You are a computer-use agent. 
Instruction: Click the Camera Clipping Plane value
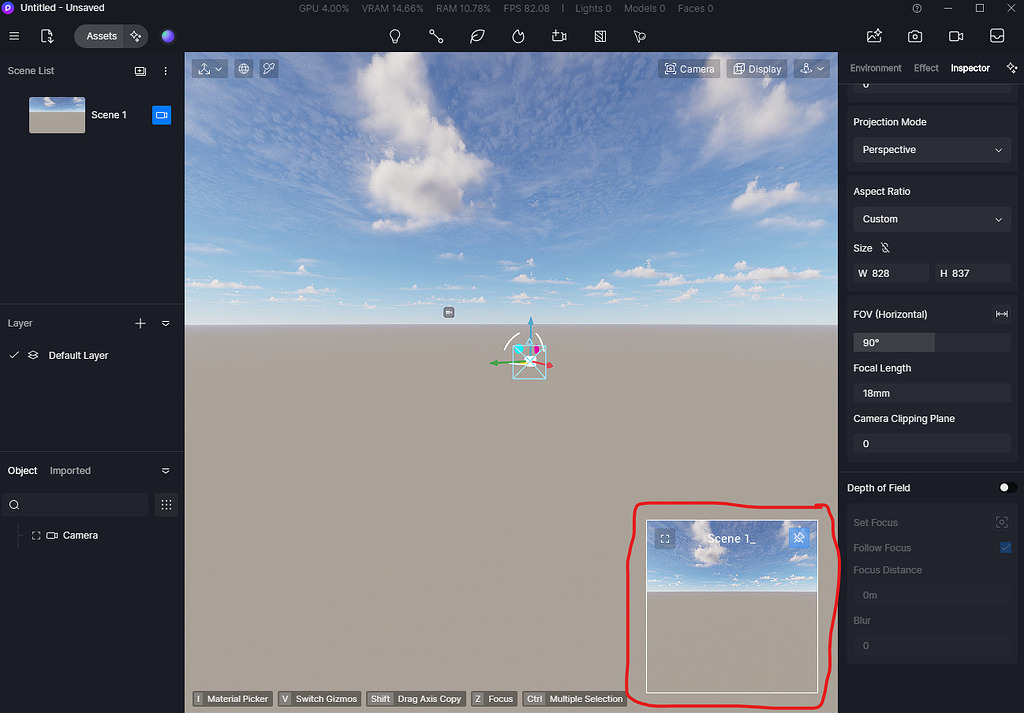tap(932, 443)
